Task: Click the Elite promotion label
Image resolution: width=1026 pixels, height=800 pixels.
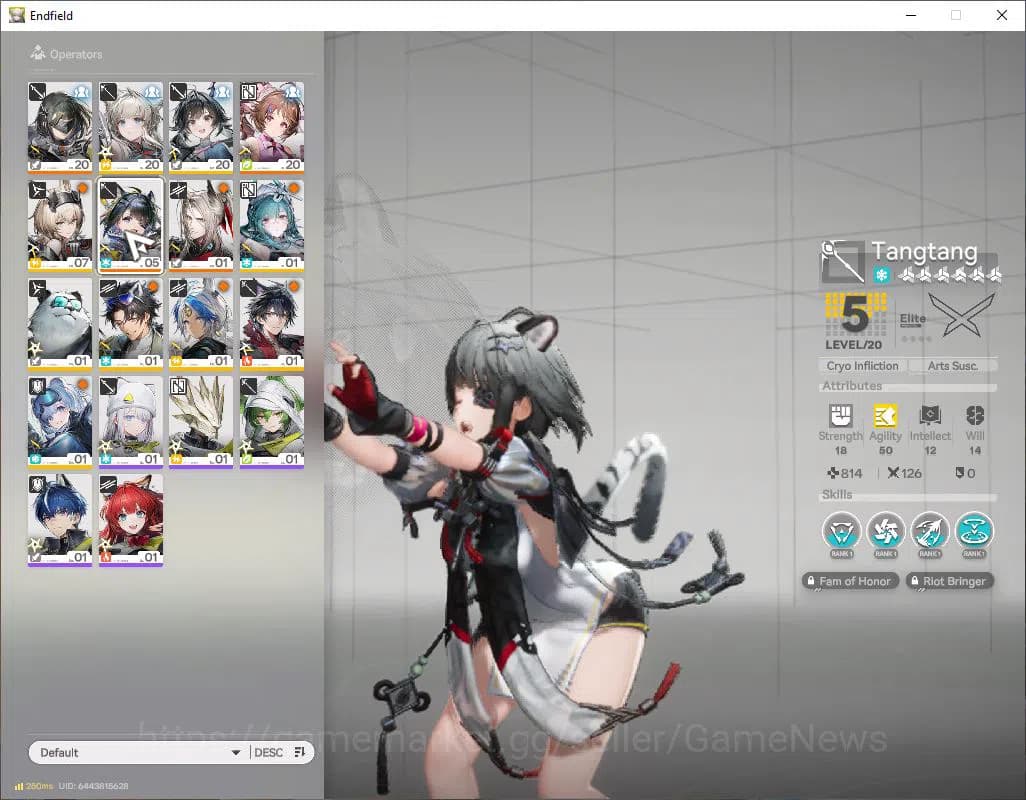Action: (912, 319)
